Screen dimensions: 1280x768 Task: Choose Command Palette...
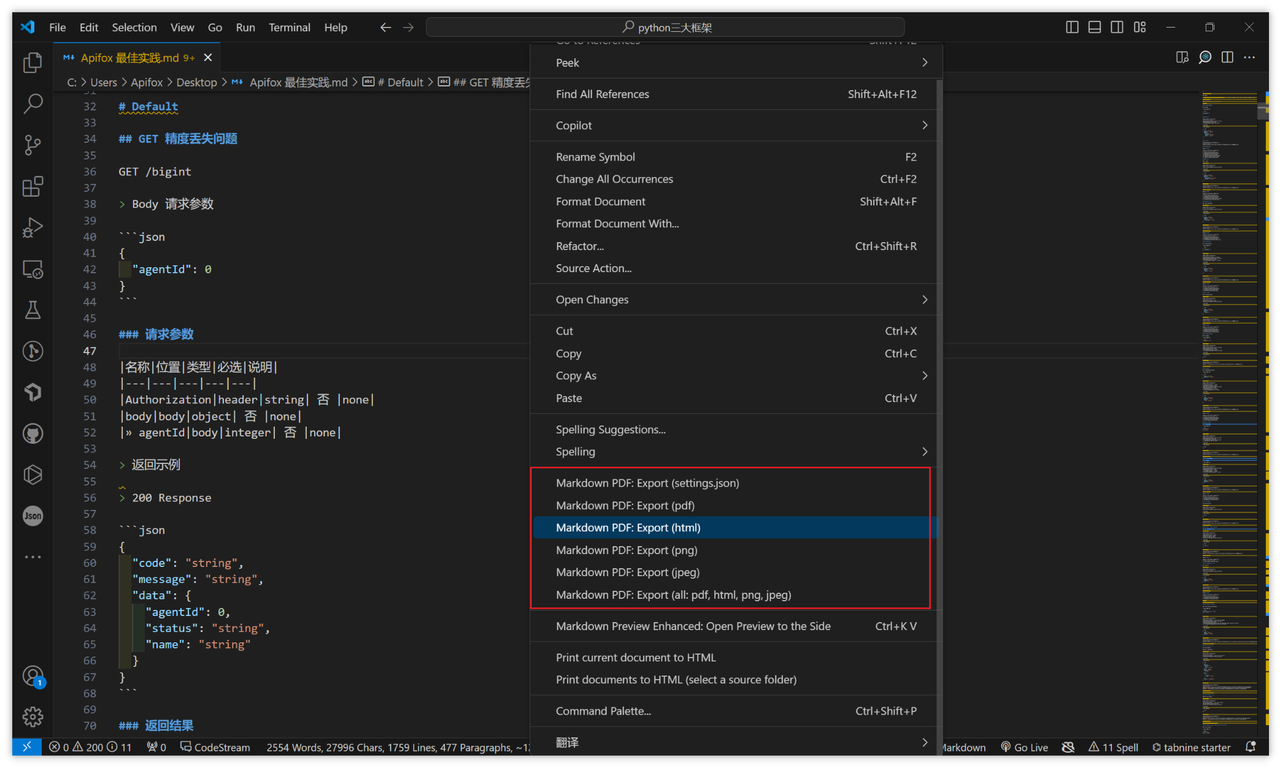[733, 711]
